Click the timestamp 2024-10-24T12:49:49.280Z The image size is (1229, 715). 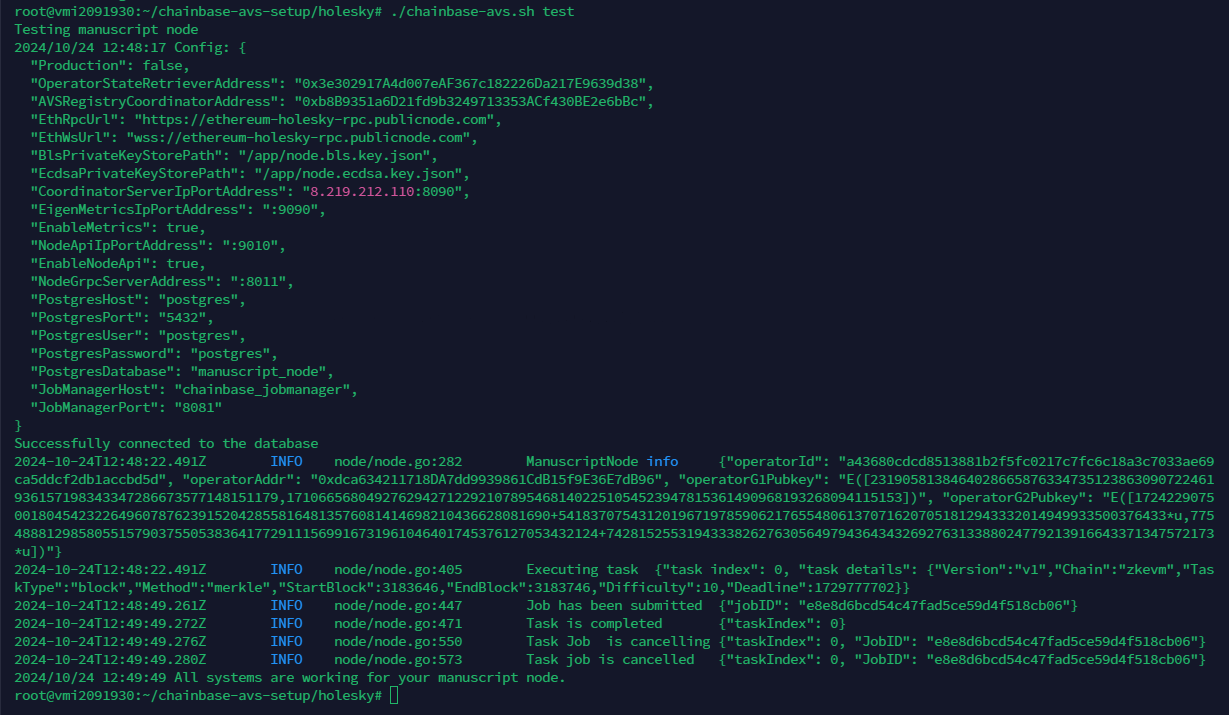[x=110, y=659]
